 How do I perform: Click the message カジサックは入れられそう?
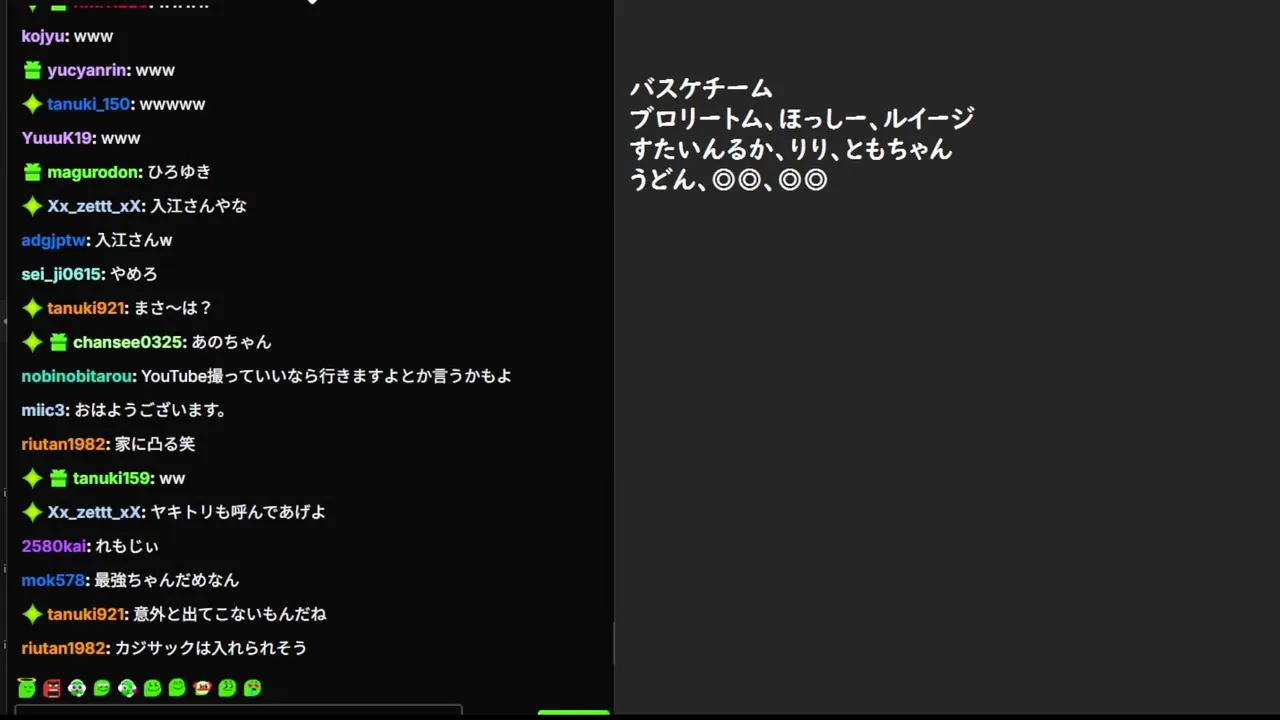click(210, 648)
